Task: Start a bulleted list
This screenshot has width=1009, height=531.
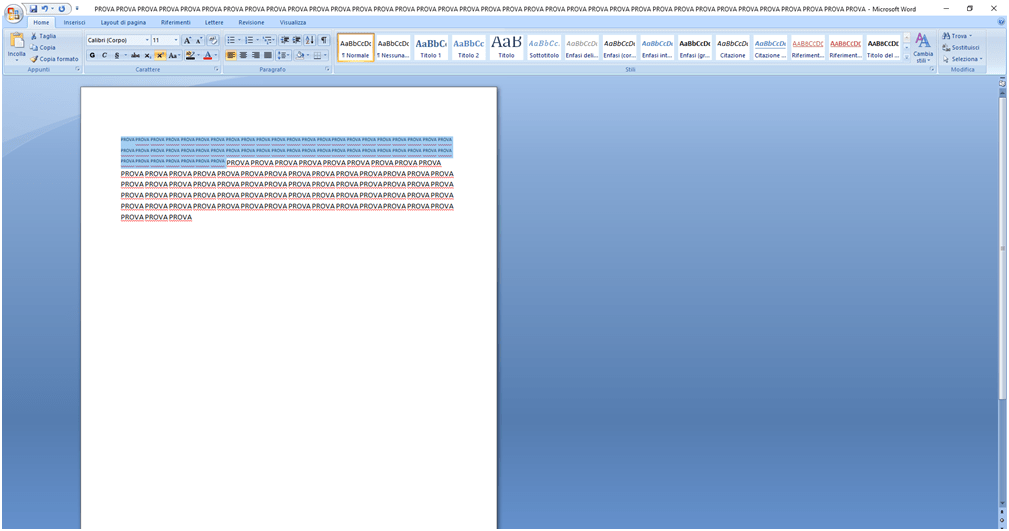Action: click(x=230, y=40)
